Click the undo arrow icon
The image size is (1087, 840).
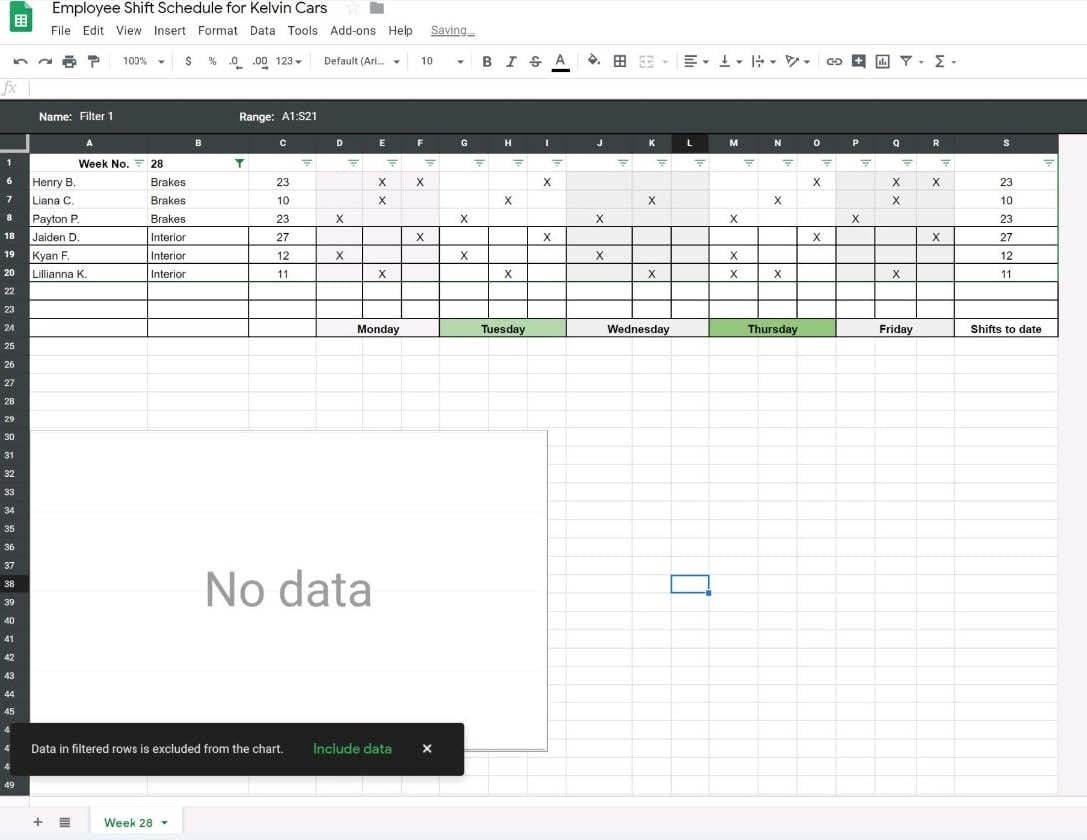click(x=20, y=61)
